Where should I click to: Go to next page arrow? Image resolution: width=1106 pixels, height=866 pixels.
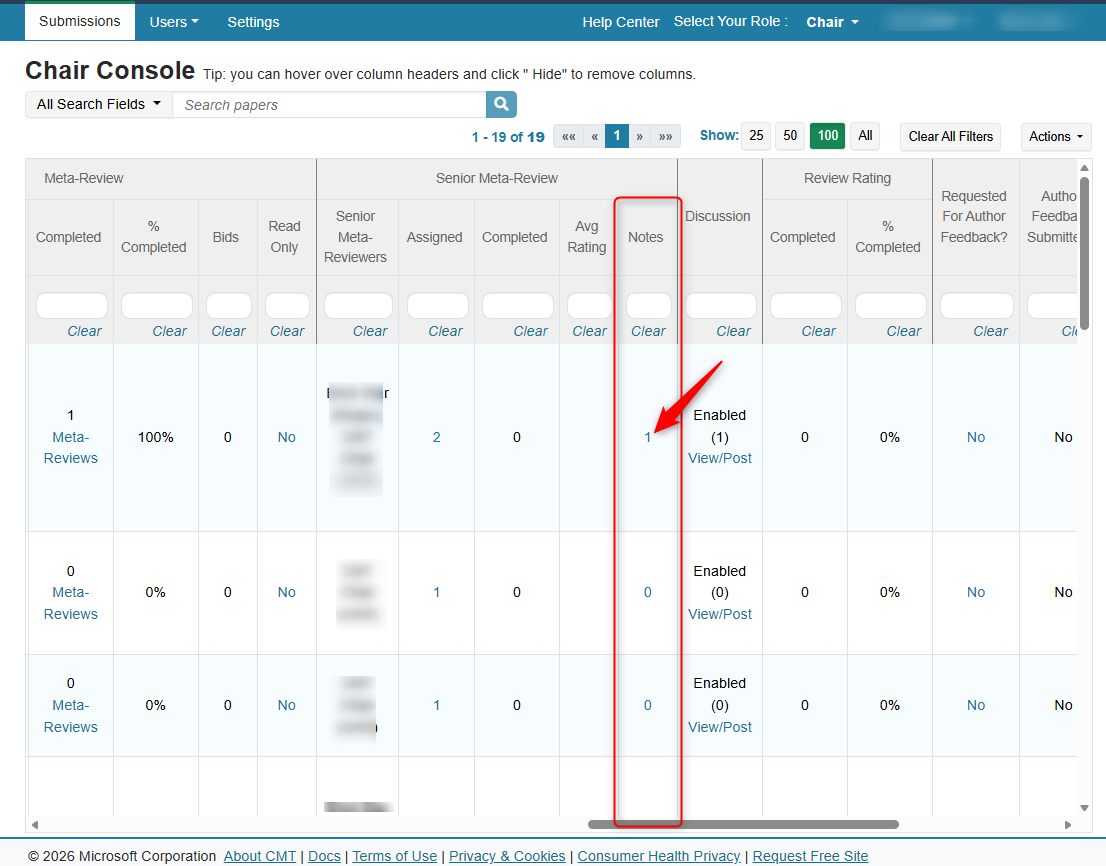pyautogui.click(x=640, y=136)
